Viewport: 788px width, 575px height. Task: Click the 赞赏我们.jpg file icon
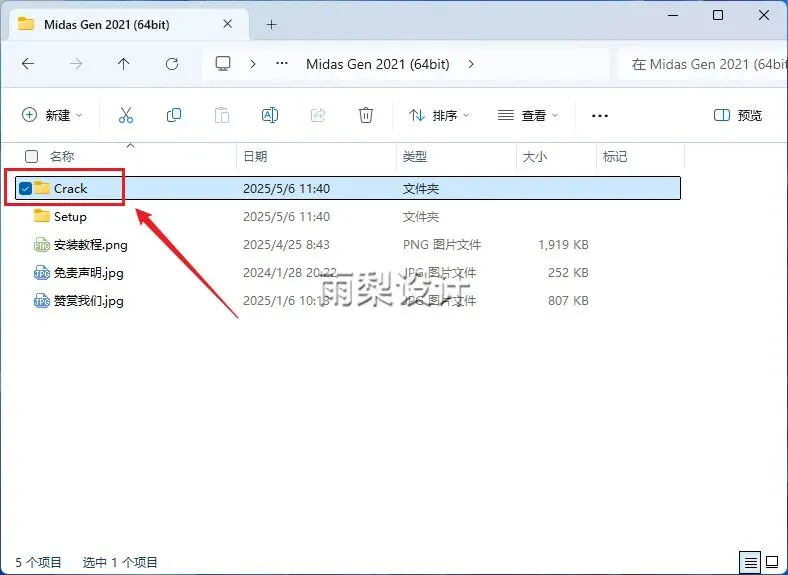click(42, 301)
